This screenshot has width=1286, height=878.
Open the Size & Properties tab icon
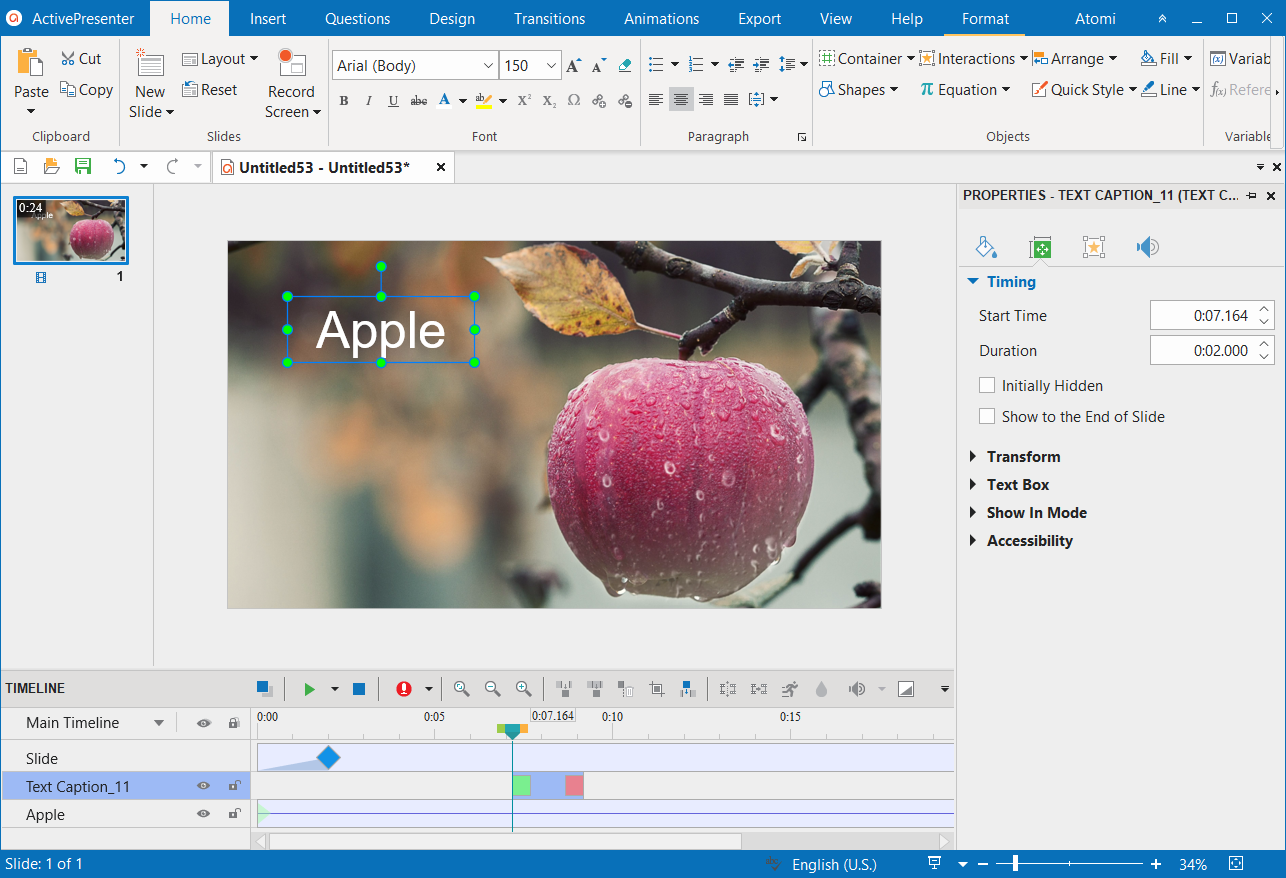[1040, 248]
